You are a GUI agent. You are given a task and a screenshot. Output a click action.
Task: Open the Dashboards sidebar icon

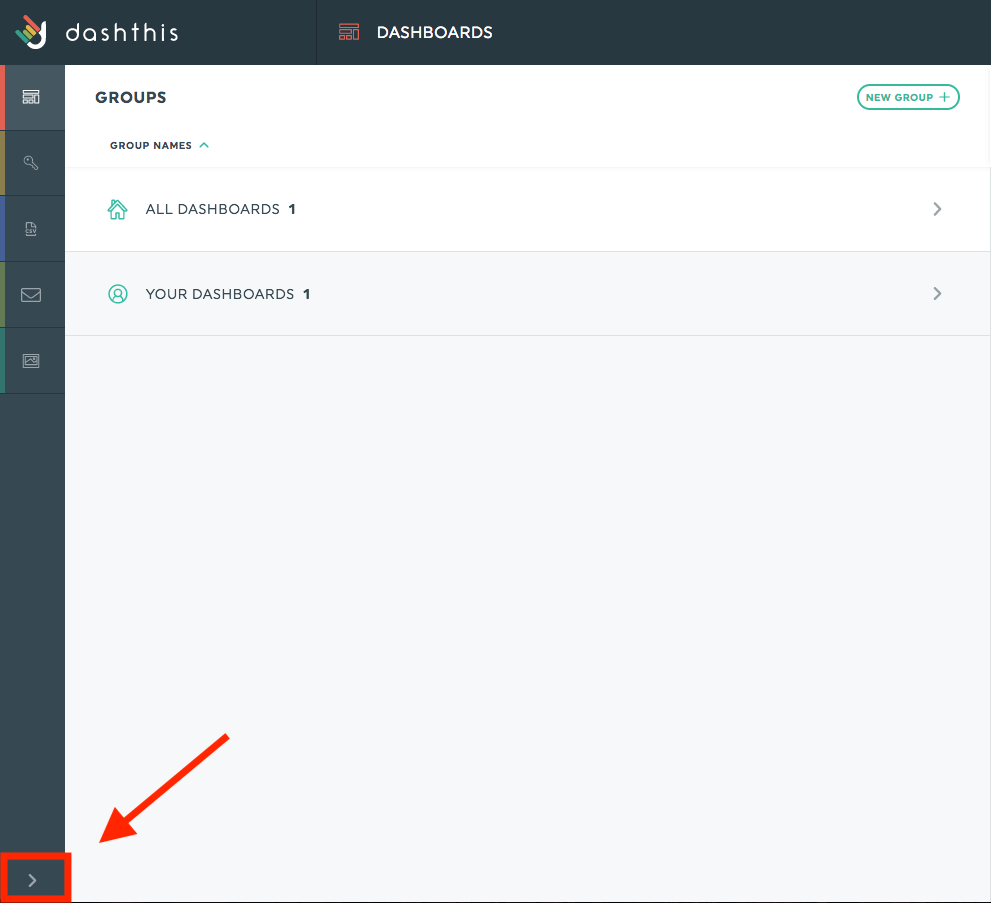tap(31, 97)
